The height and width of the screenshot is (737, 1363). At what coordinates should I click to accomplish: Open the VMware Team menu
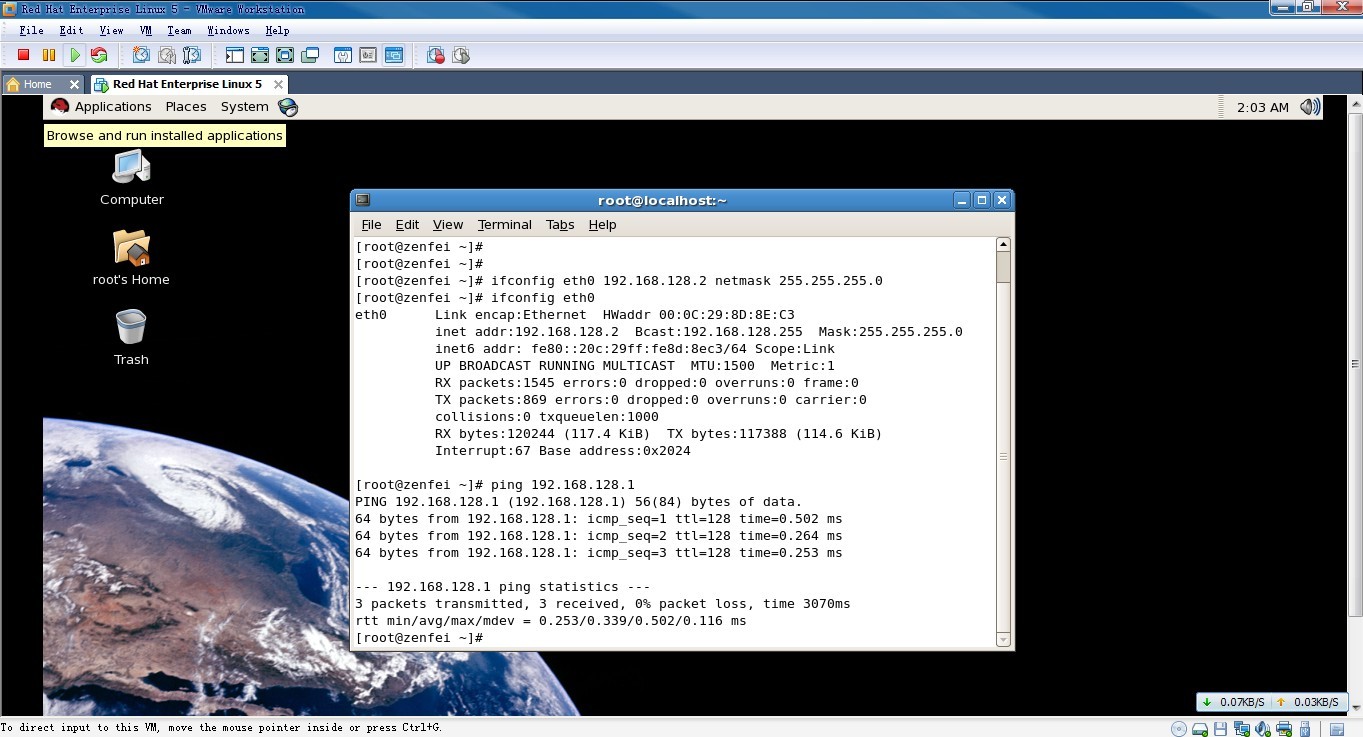coord(179,31)
